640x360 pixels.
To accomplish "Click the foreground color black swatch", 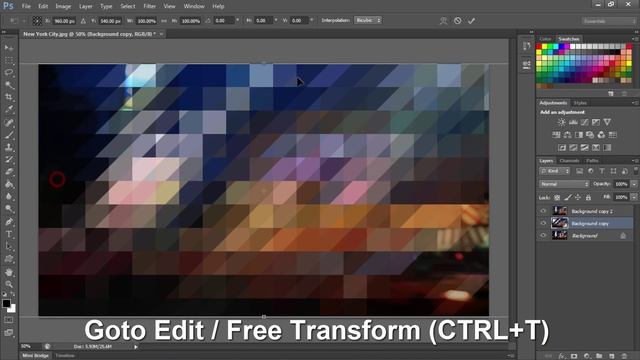I will (x=6, y=304).
